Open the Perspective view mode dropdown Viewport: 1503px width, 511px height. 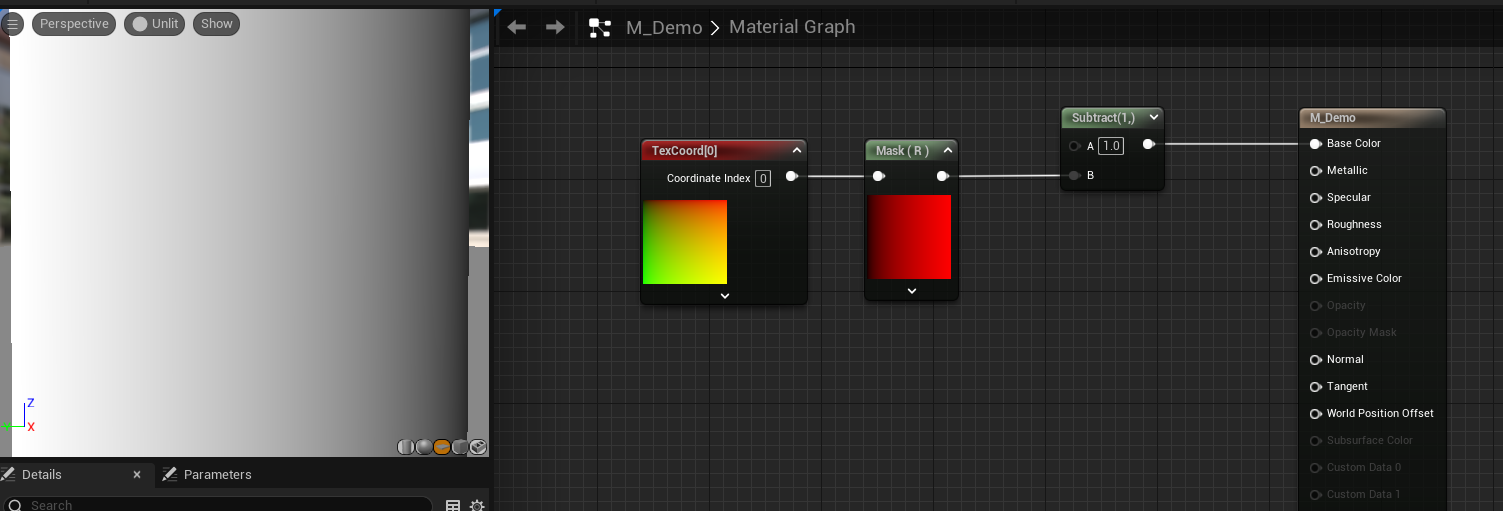click(74, 24)
